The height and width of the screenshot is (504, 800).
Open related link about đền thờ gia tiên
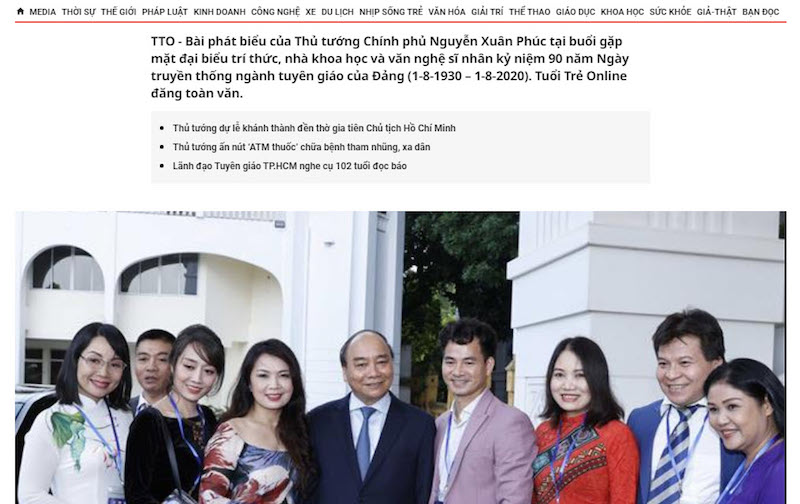coord(314,128)
